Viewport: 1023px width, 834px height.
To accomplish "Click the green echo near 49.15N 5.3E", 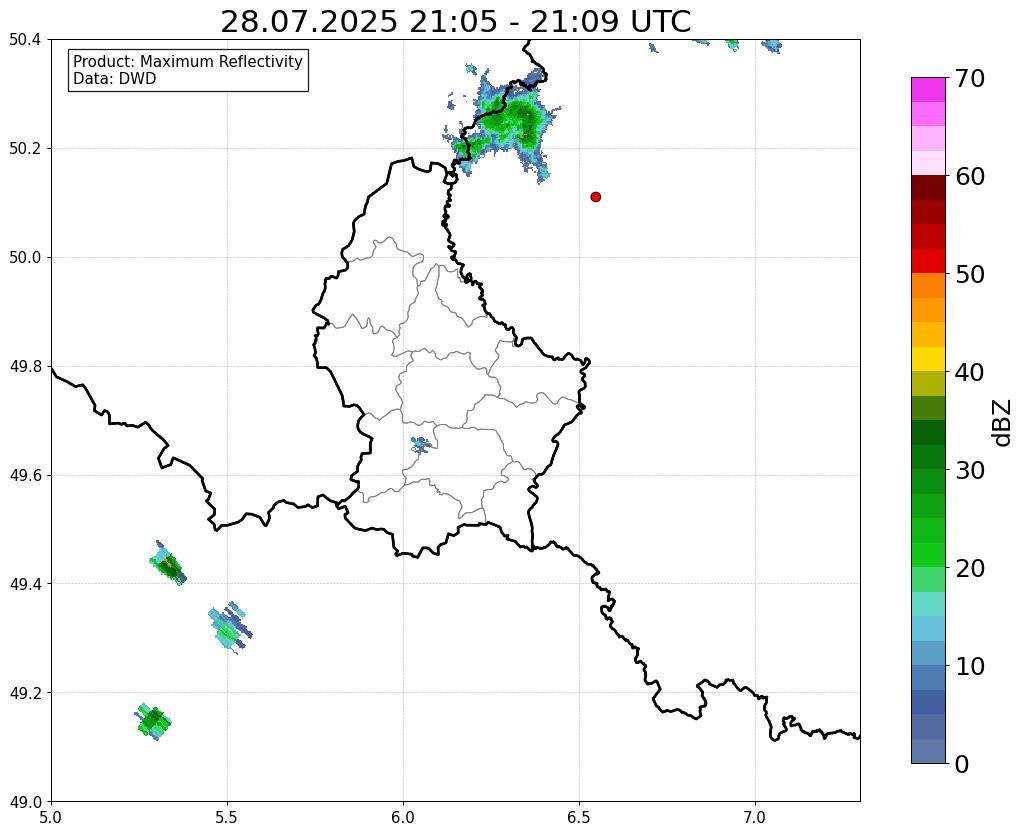I will coord(154,721).
